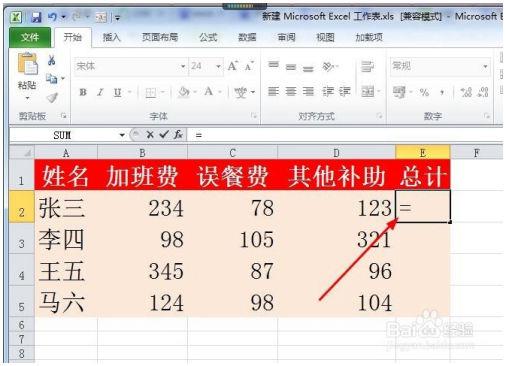This screenshot has width=506, height=366.
Task: Click the Increase Font Size icon
Action: point(233,66)
